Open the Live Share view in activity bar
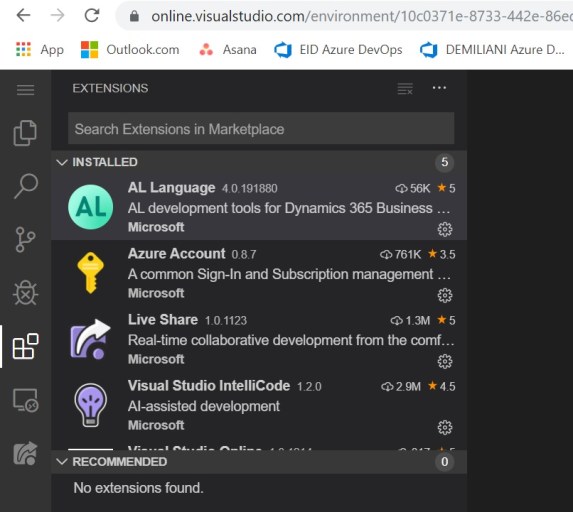573x512 pixels. click(x=25, y=454)
